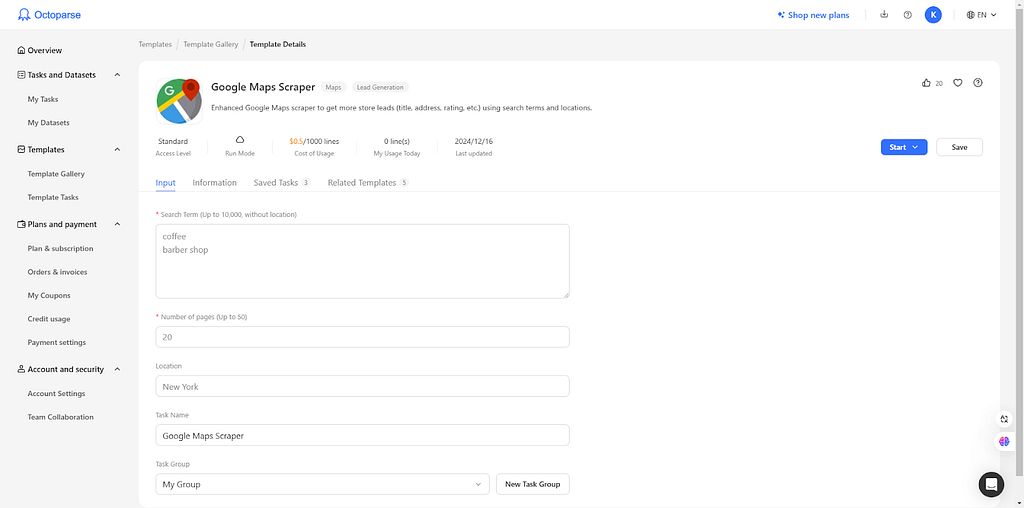The image size is (1024, 508).
Task: Click the $0.5/1000 lines cost text
Action: click(314, 141)
